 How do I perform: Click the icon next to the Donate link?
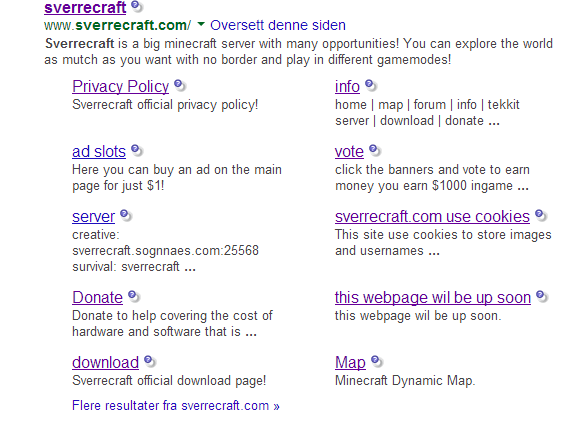134,296
